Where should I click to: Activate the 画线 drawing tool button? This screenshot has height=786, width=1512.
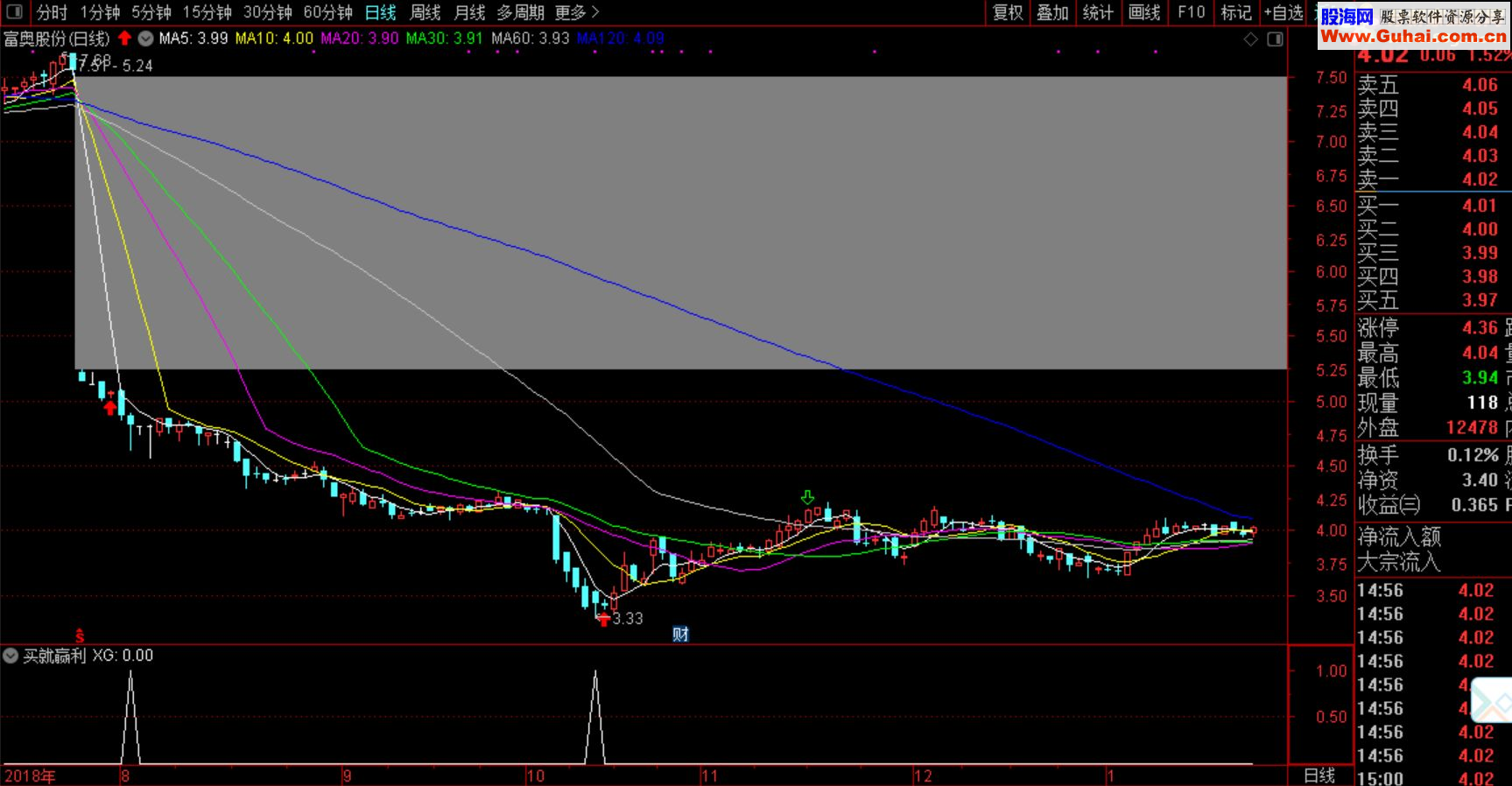(1144, 12)
